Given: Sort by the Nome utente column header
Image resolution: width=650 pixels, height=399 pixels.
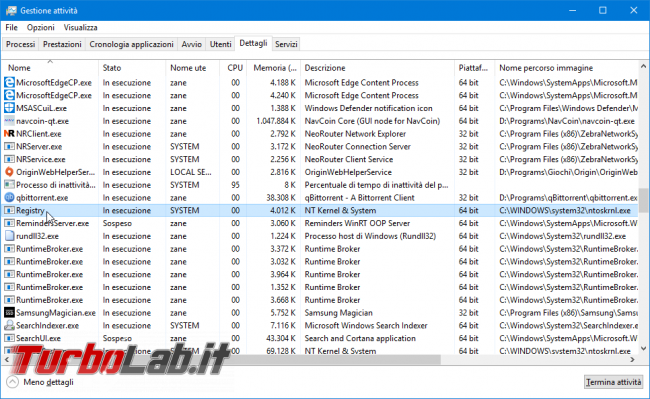Looking at the screenshot, I should (x=193, y=68).
